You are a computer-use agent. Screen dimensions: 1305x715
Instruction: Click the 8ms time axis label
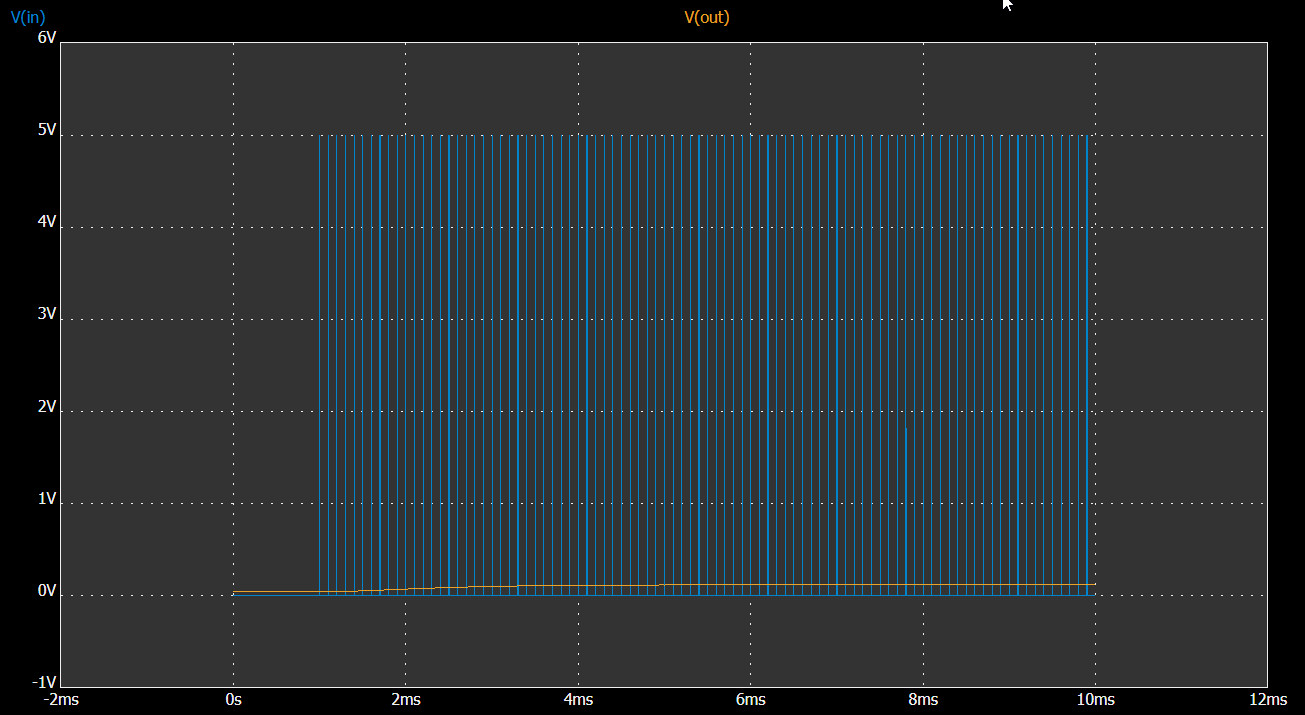(923, 700)
